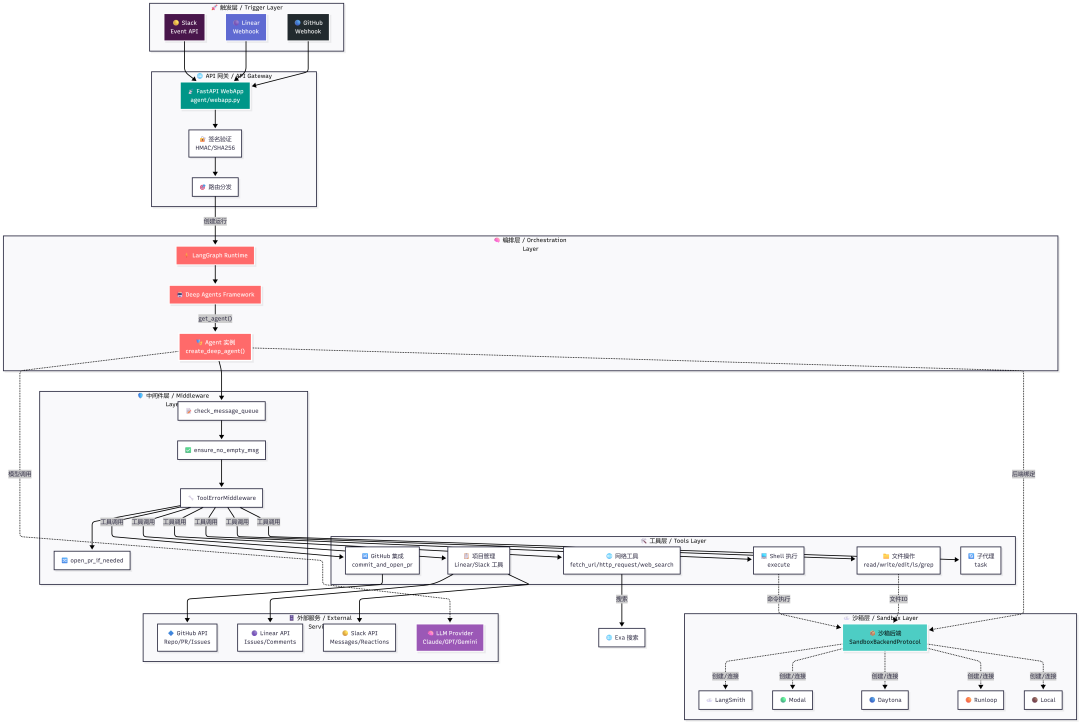The height and width of the screenshot is (723, 1080).
Task: Select the LangSmith sandbox node
Action: [x=725, y=700]
